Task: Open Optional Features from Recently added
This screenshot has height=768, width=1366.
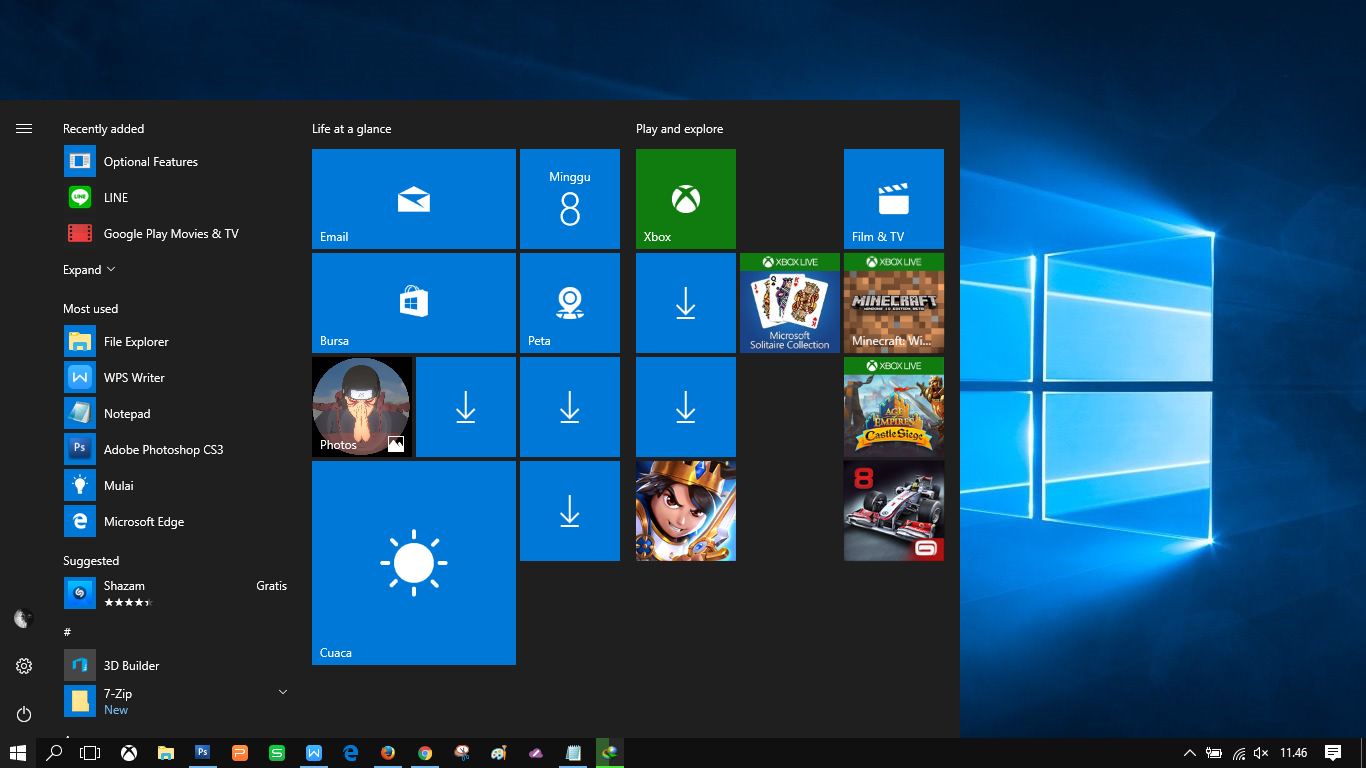Action: pos(176,162)
